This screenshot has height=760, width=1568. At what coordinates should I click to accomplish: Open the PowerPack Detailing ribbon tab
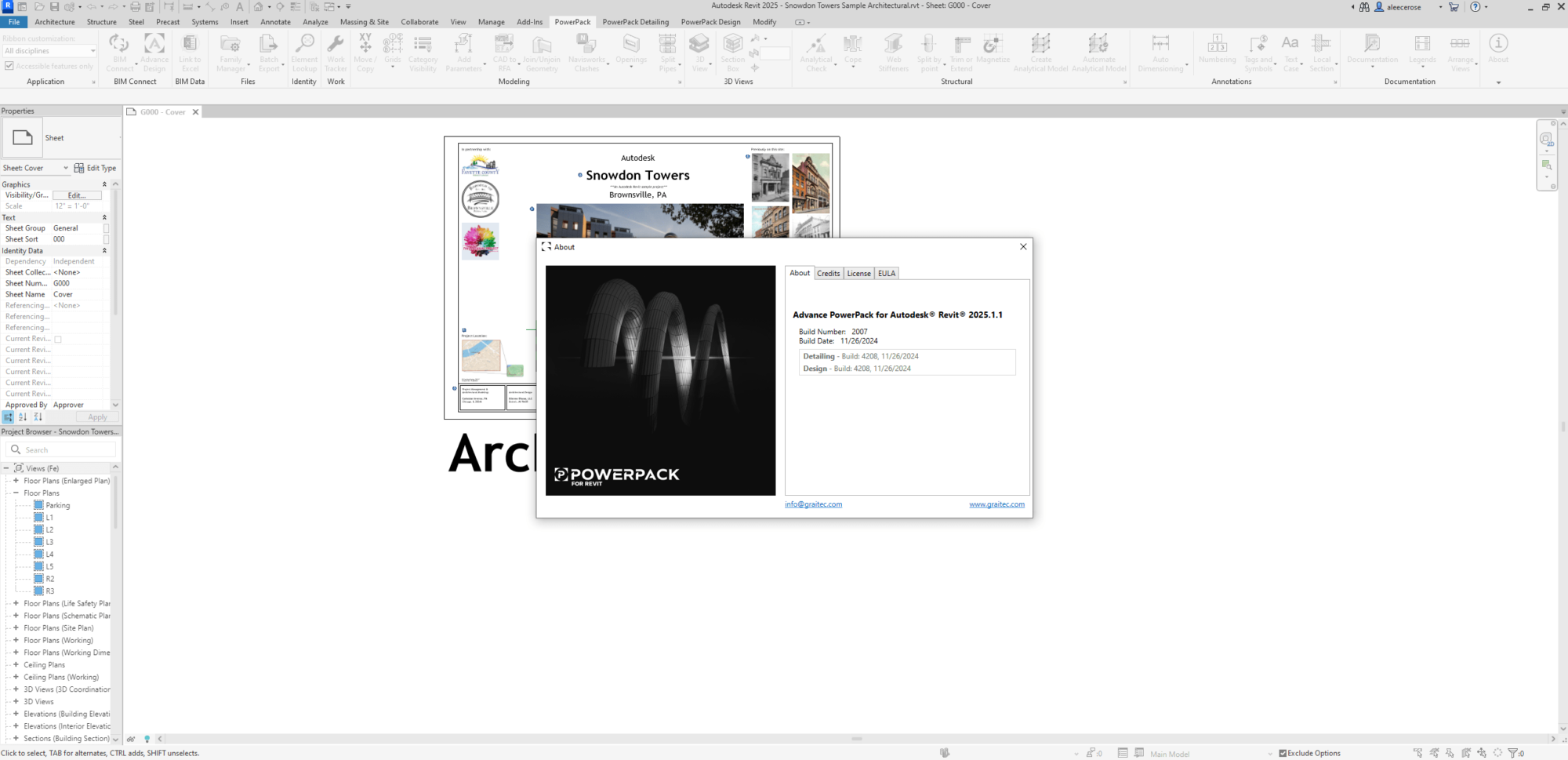click(636, 22)
